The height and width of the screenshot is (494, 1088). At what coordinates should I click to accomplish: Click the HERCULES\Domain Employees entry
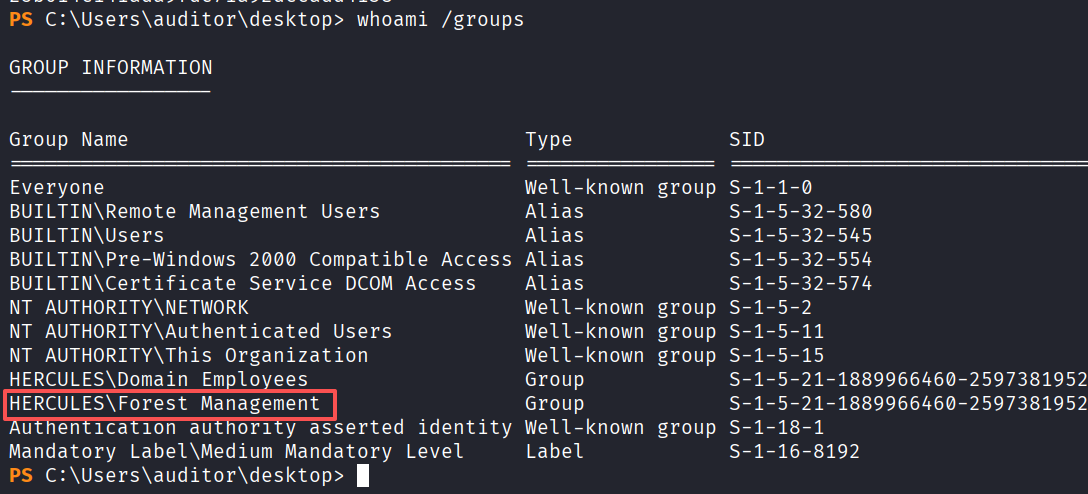tap(159, 380)
